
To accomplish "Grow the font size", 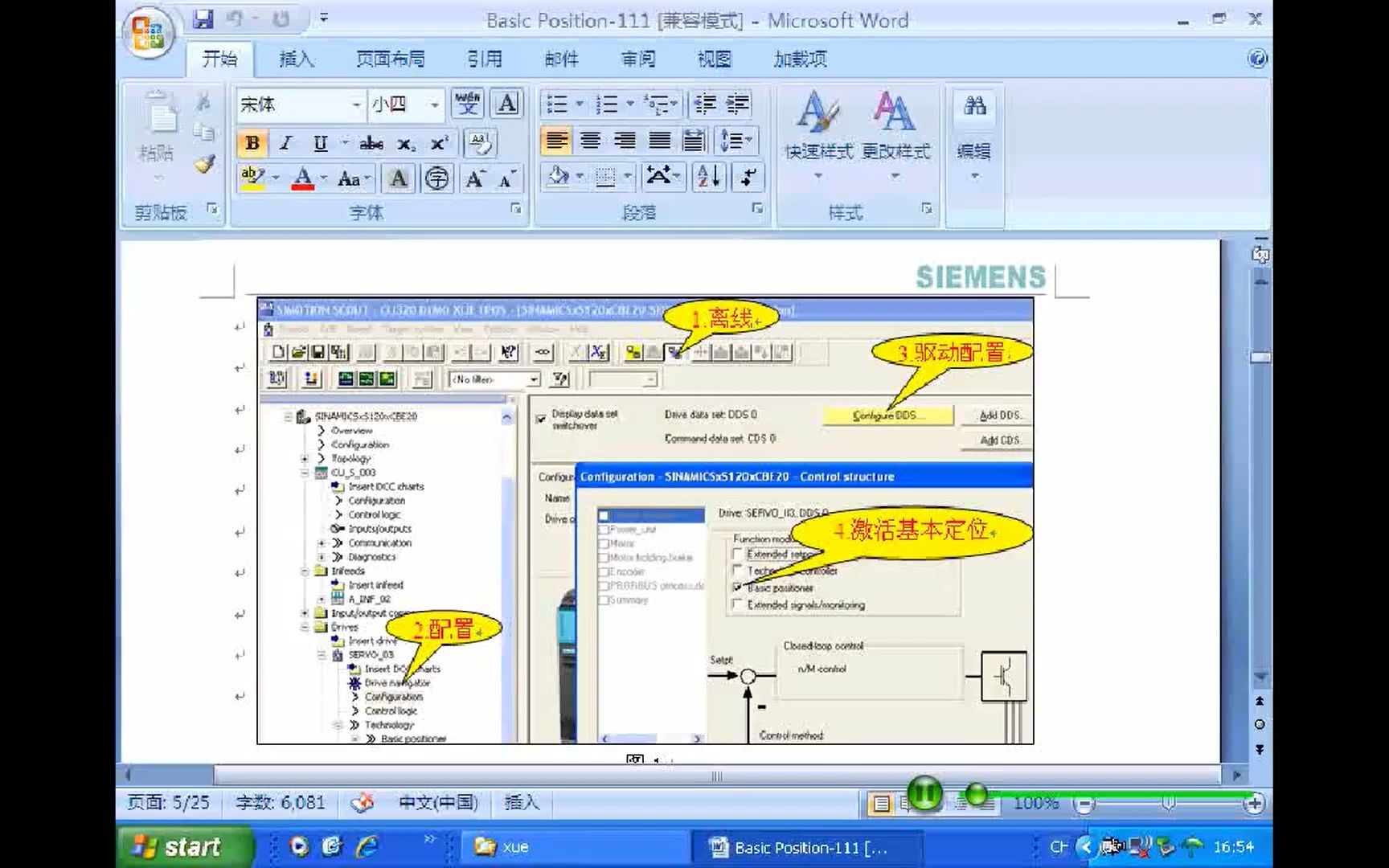I will [x=475, y=178].
